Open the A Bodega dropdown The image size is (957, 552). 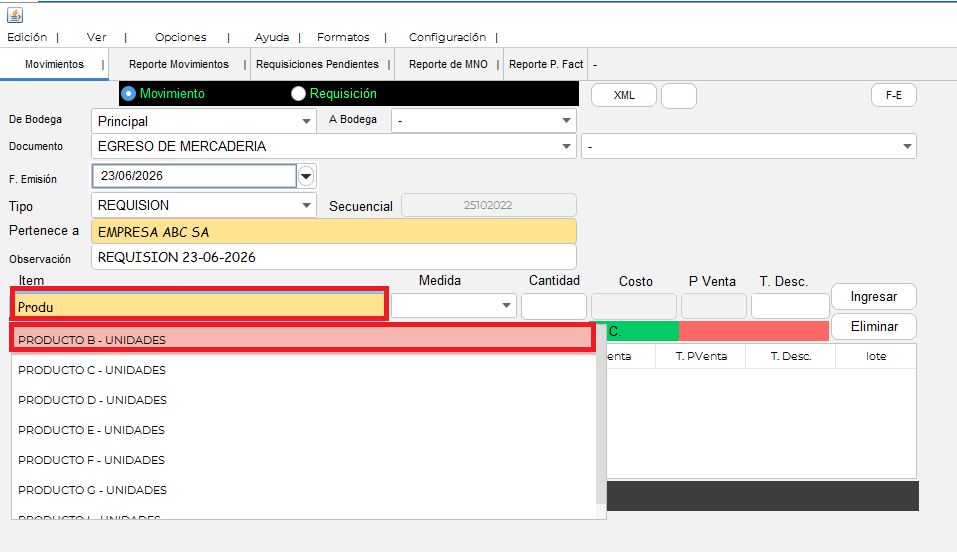[x=484, y=120]
